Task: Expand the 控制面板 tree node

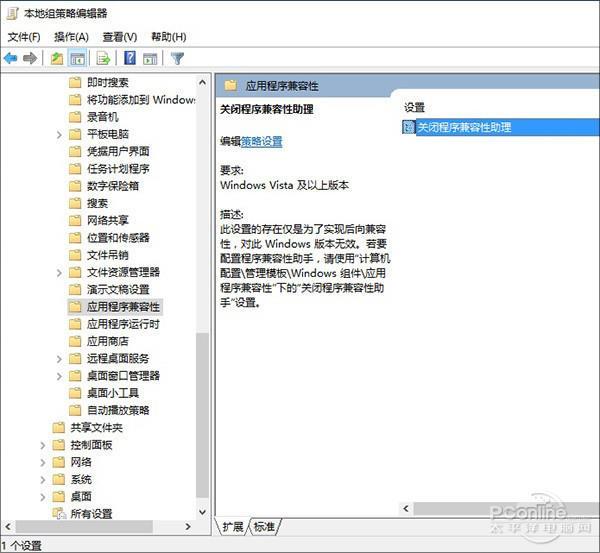Action: [x=43, y=445]
